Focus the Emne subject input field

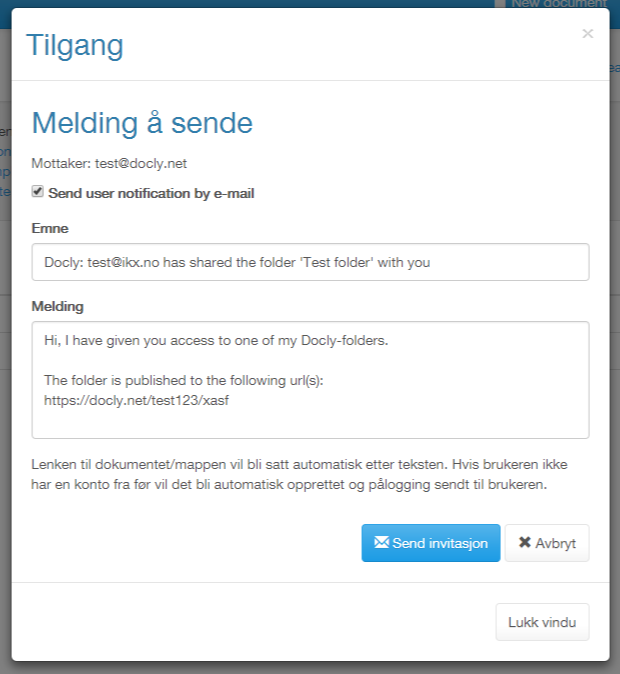[310, 262]
